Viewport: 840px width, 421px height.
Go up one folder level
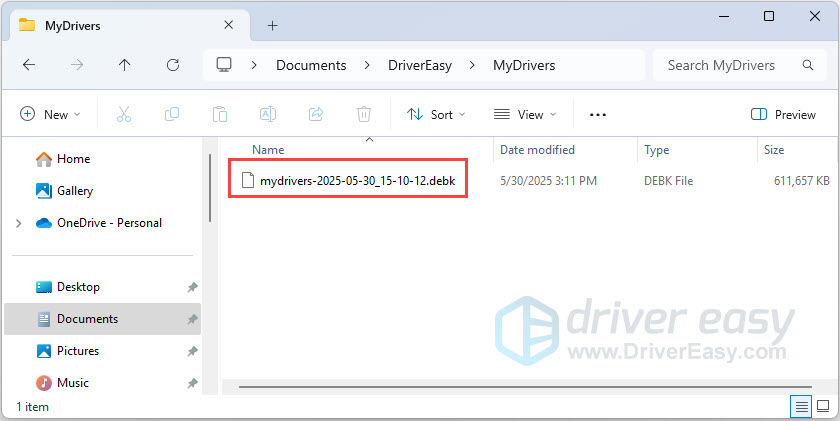[x=124, y=65]
